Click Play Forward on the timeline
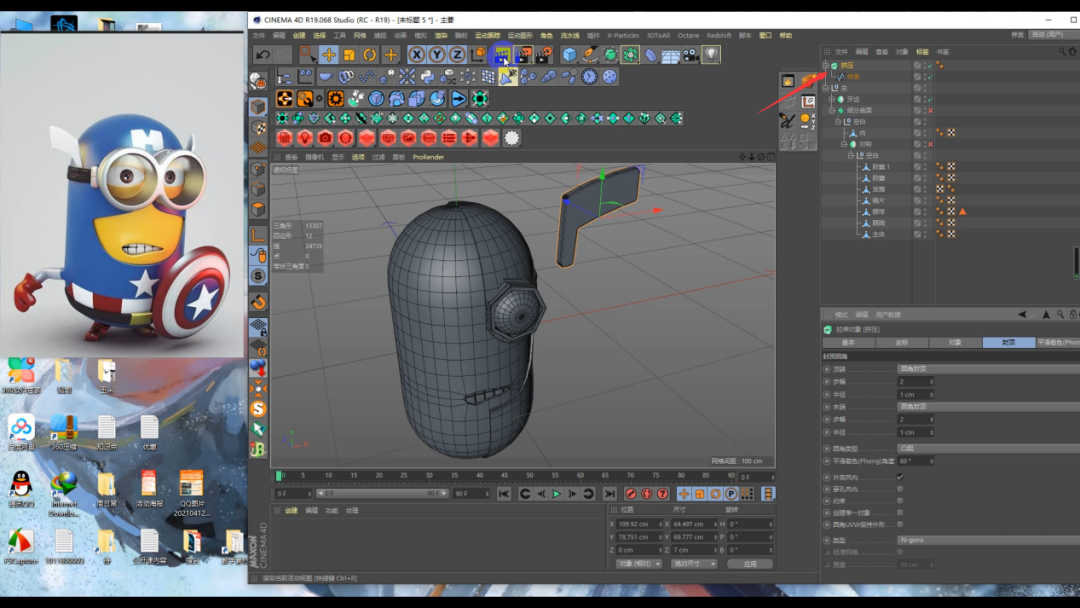The image size is (1080, 608). click(557, 494)
